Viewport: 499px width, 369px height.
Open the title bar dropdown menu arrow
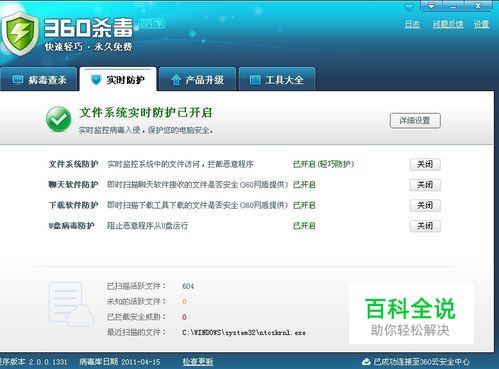431,6
